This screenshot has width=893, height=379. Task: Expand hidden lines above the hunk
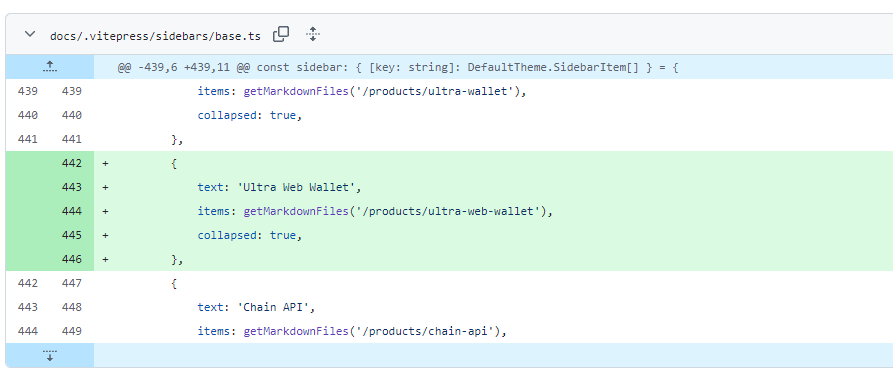[x=50, y=67]
